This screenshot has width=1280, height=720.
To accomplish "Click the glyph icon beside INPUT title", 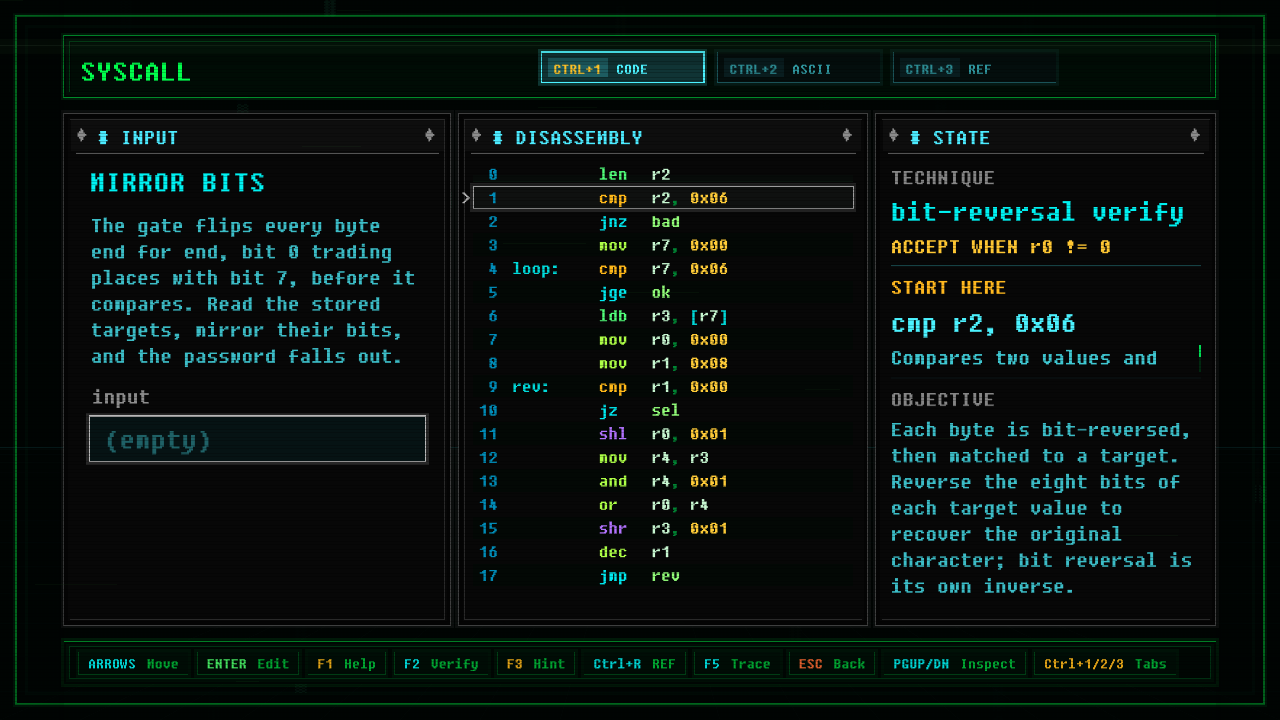I will click(104, 137).
